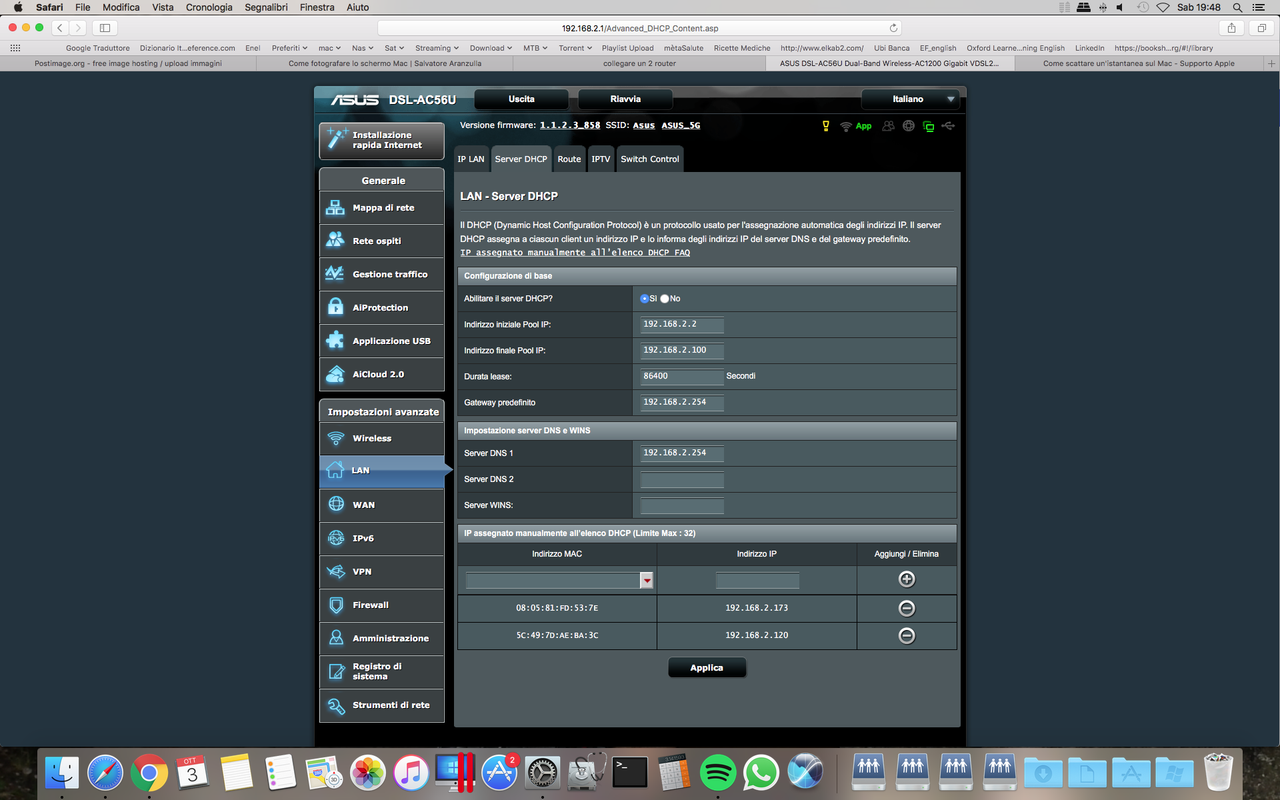Click Gateway predefinito input field
1280x800 pixels.
682,403
